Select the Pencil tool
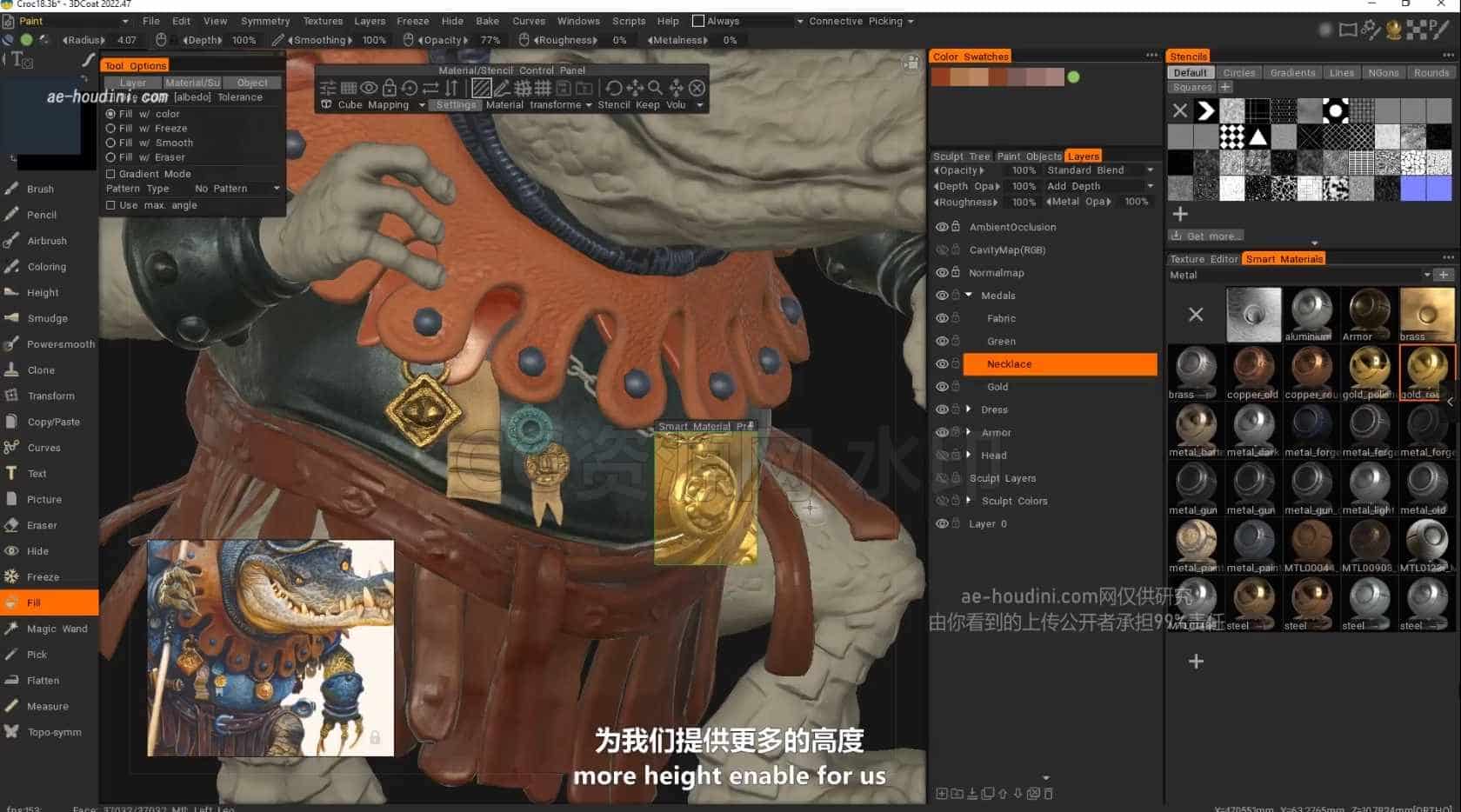This screenshot has width=1461, height=812. point(40,215)
